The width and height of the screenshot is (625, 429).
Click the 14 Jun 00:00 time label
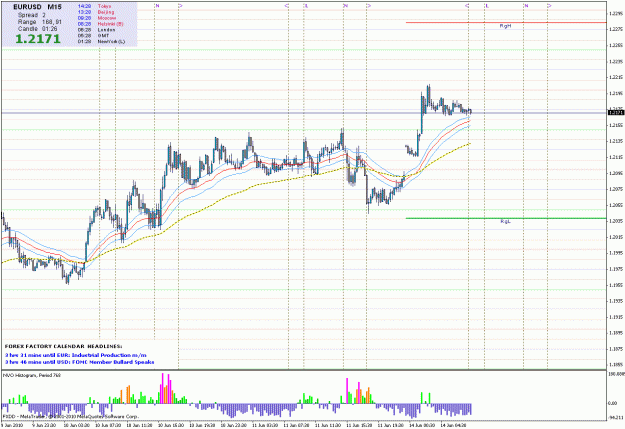coord(423,425)
